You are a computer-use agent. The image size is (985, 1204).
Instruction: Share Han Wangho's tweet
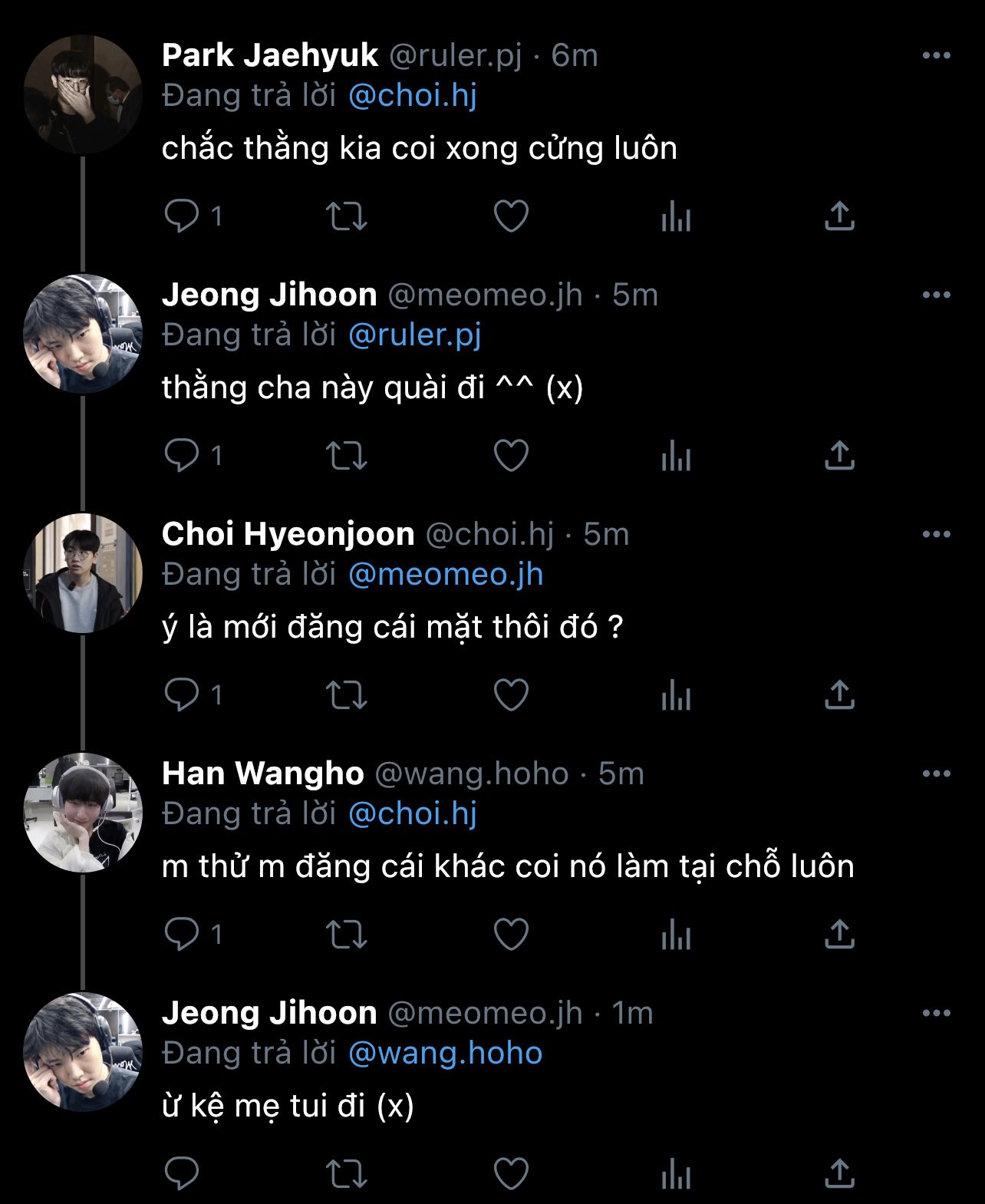(840, 935)
